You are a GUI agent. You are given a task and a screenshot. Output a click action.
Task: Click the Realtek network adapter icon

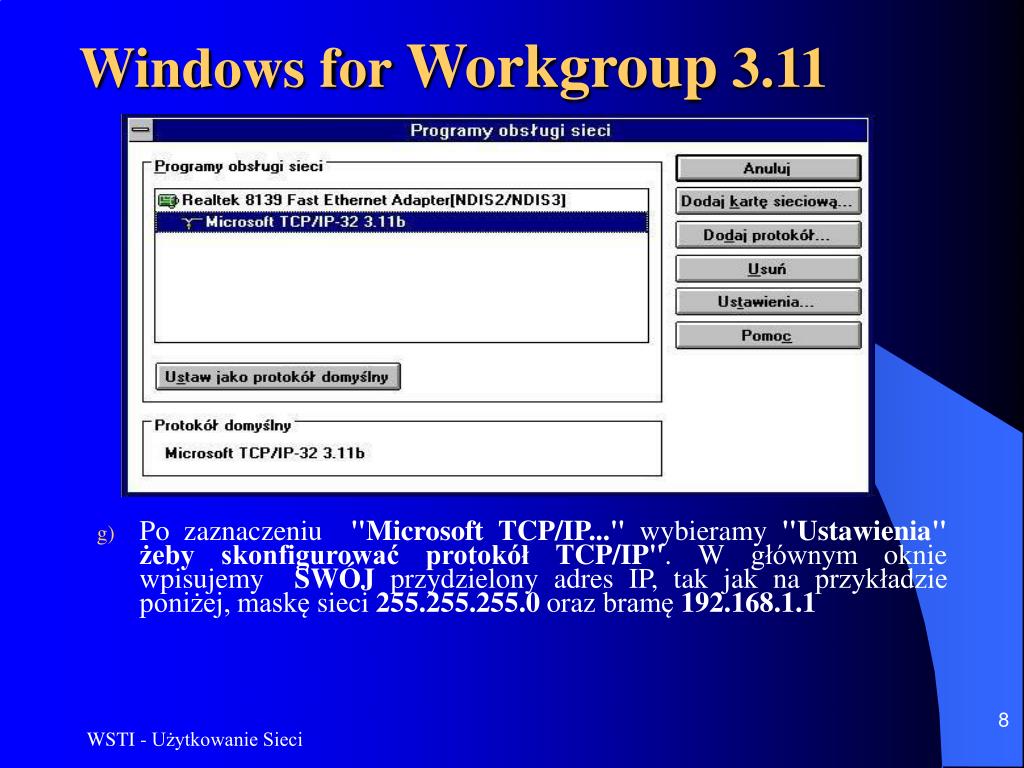(x=168, y=200)
